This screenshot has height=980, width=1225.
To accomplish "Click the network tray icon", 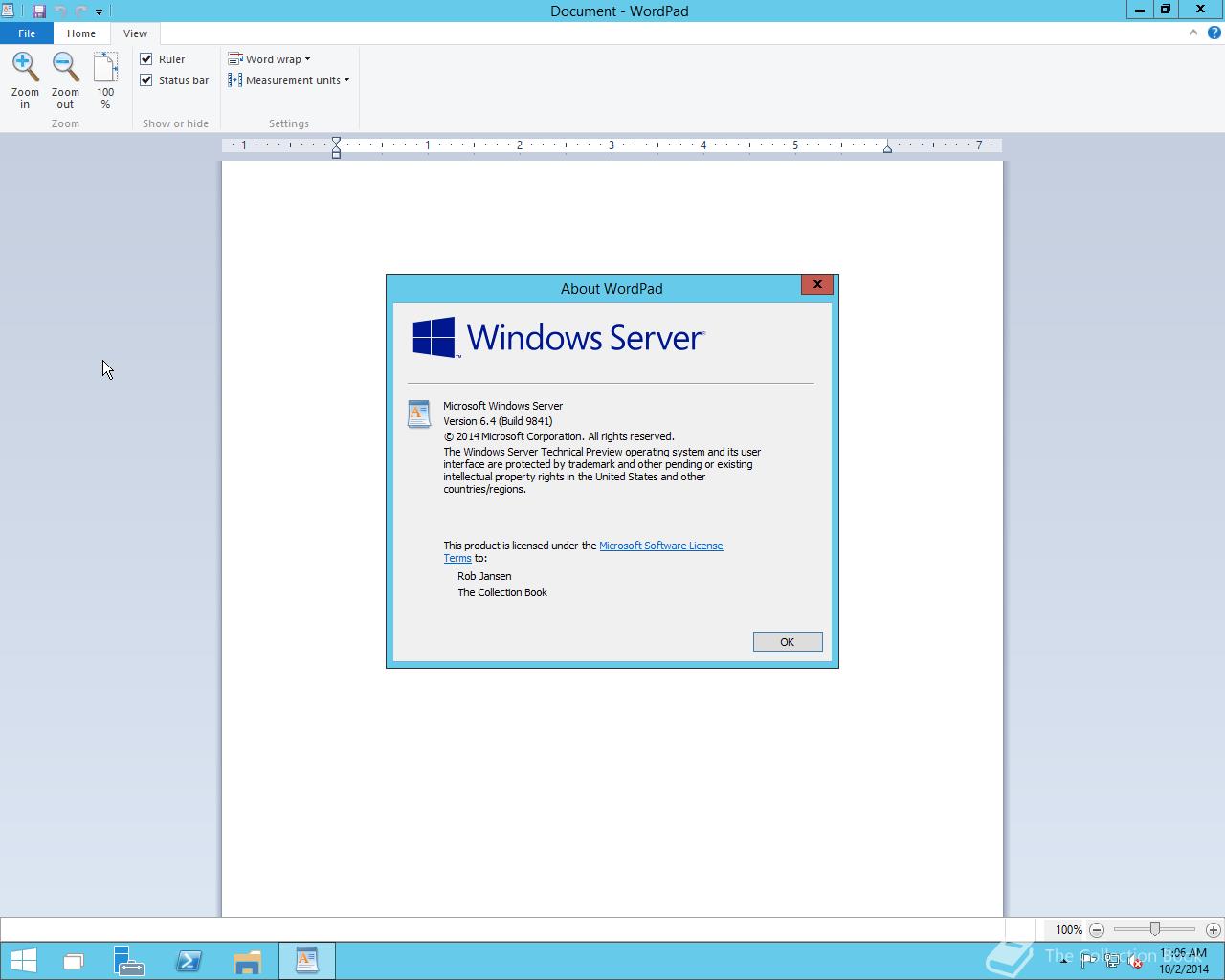I will 1112,961.
